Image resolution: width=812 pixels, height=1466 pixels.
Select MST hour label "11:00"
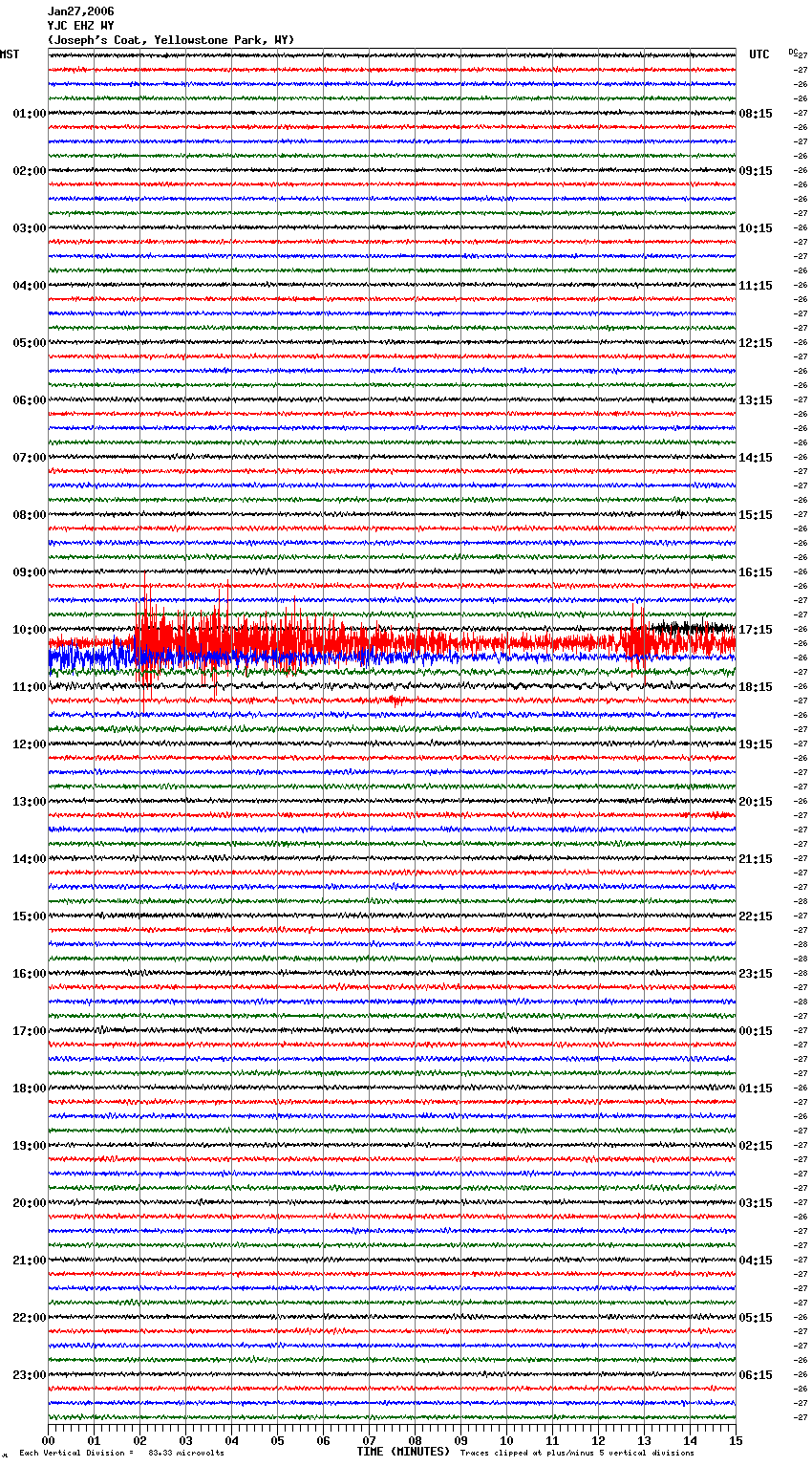(x=30, y=687)
